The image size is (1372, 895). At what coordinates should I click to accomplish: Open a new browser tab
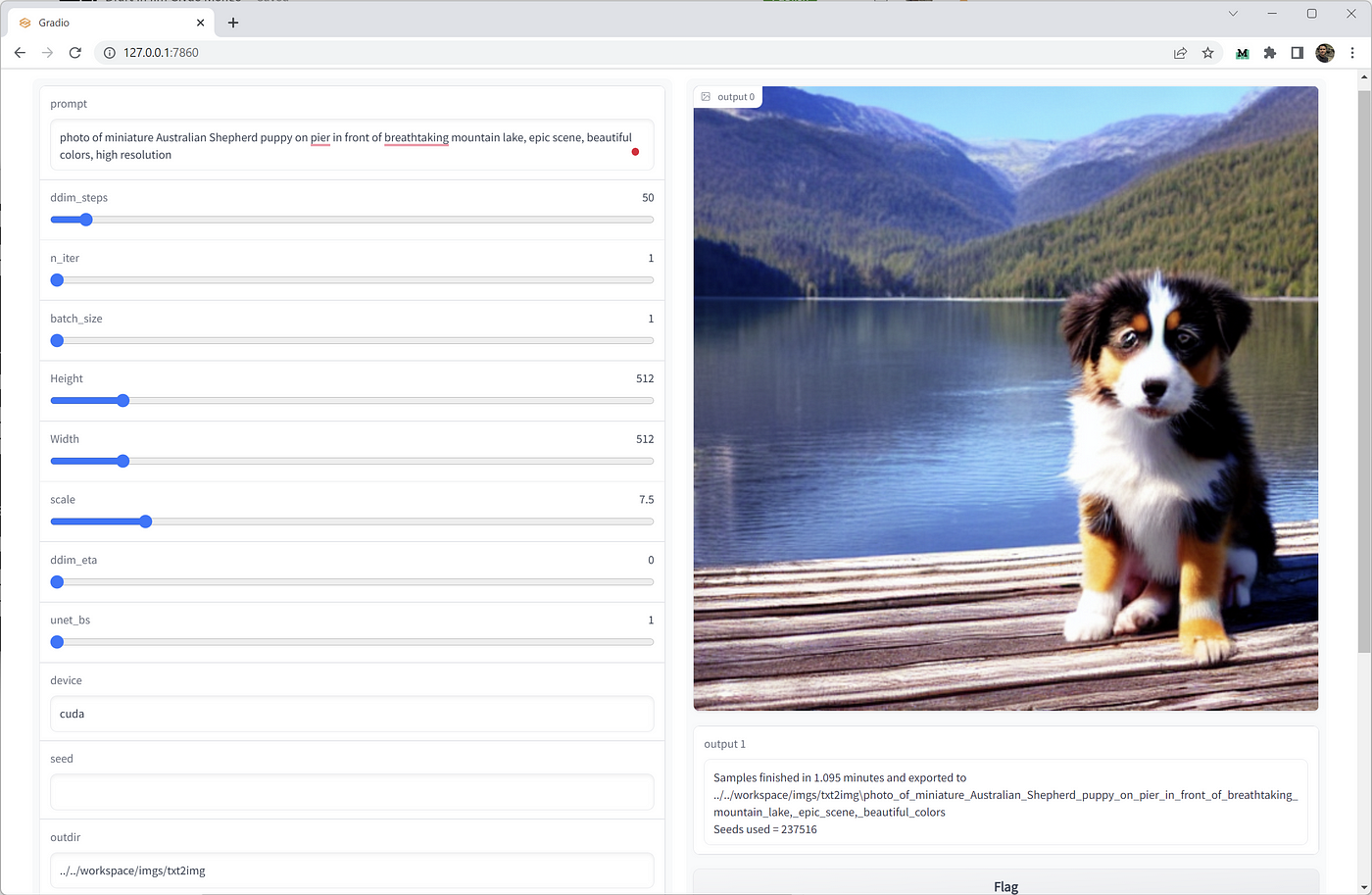click(233, 23)
